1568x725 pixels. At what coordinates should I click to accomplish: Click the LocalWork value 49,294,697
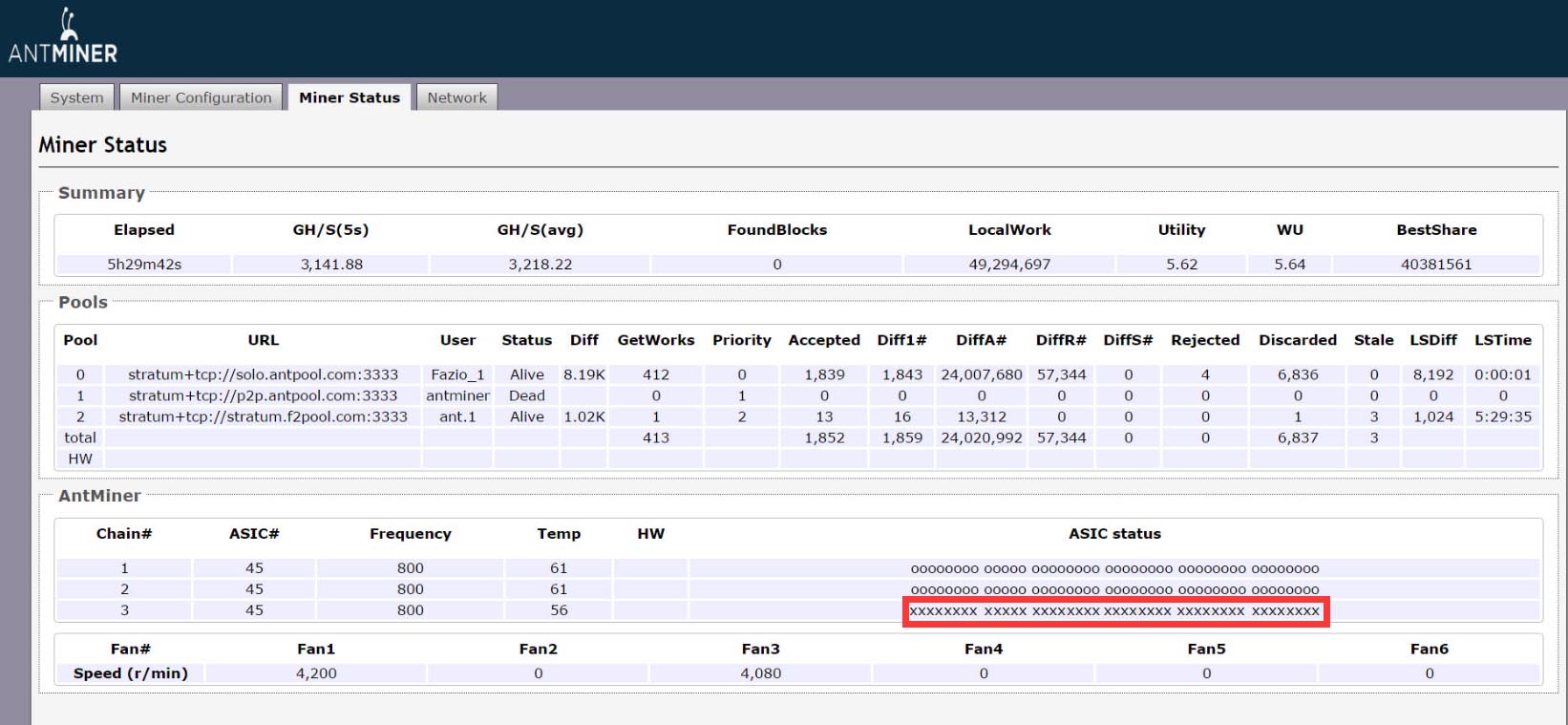(1009, 265)
